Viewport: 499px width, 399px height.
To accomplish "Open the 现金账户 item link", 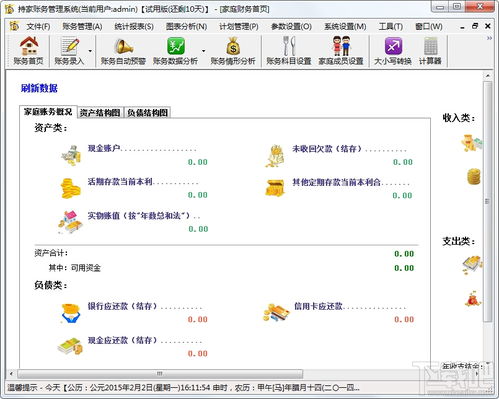I will click(x=104, y=148).
